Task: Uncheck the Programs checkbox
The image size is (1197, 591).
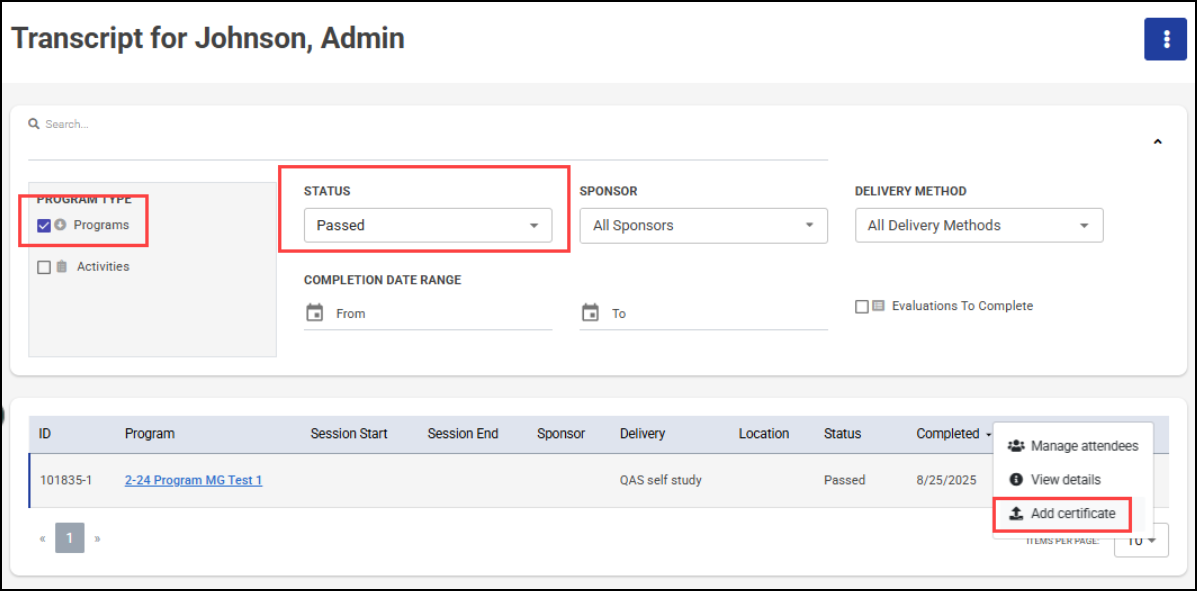Action: (x=43, y=225)
